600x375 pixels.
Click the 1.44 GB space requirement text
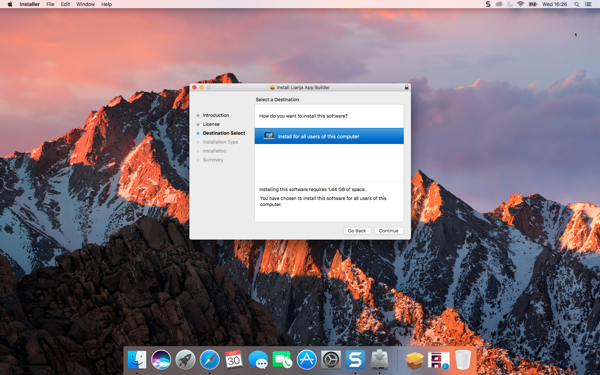(313, 189)
